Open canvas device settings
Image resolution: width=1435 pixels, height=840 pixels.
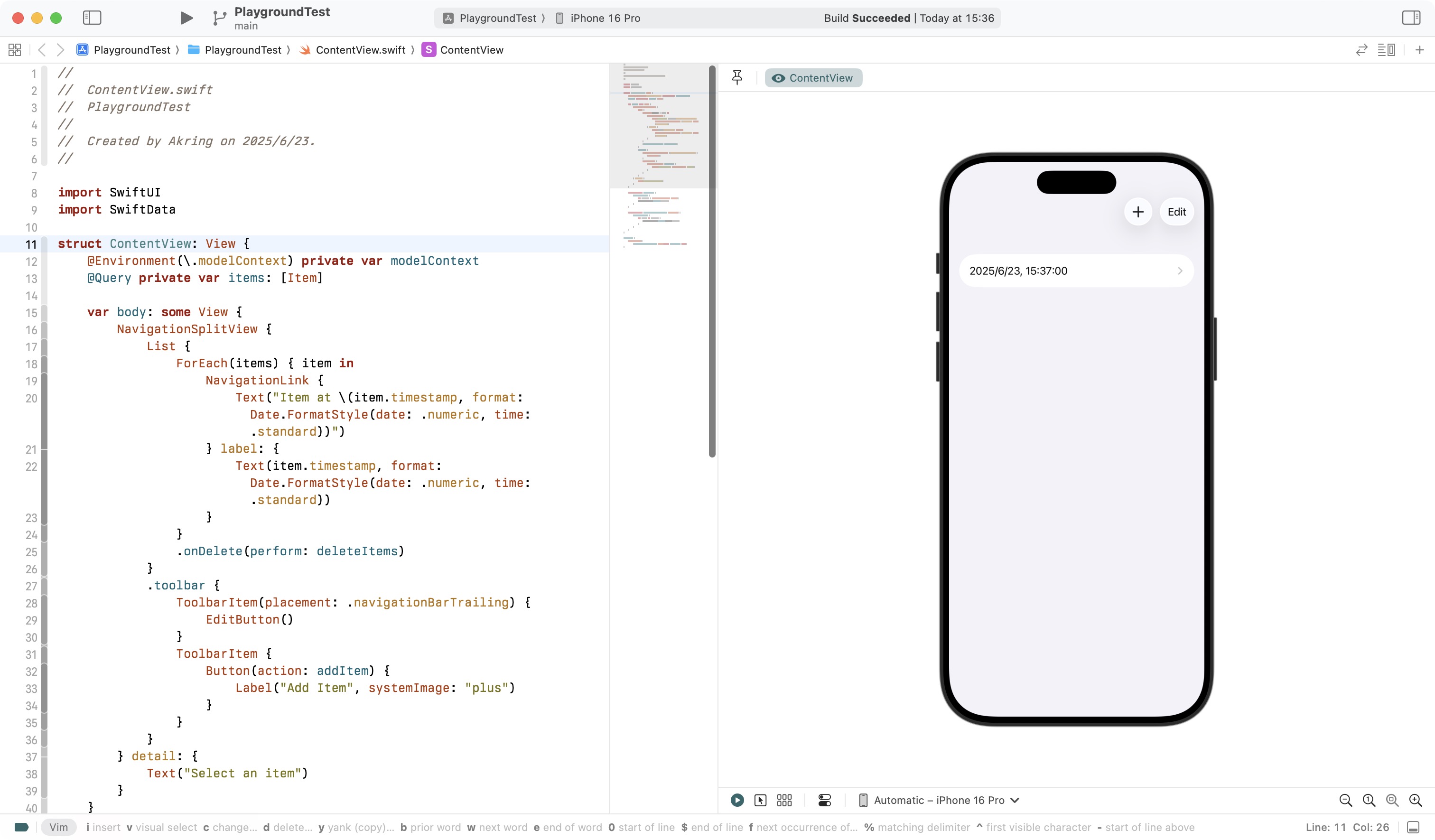tap(825, 801)
